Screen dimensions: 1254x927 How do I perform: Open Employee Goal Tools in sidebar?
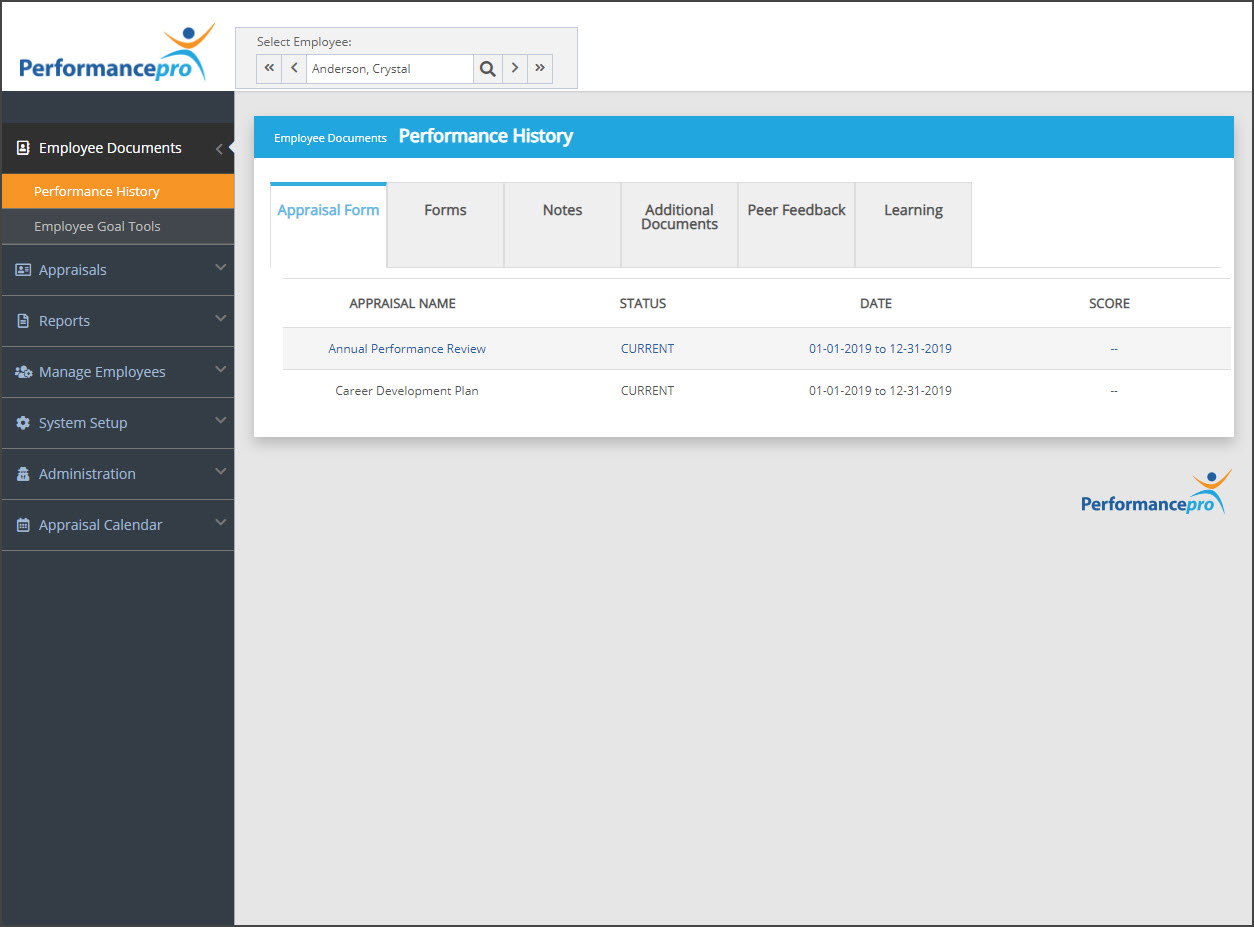click(x=97, y=226)
